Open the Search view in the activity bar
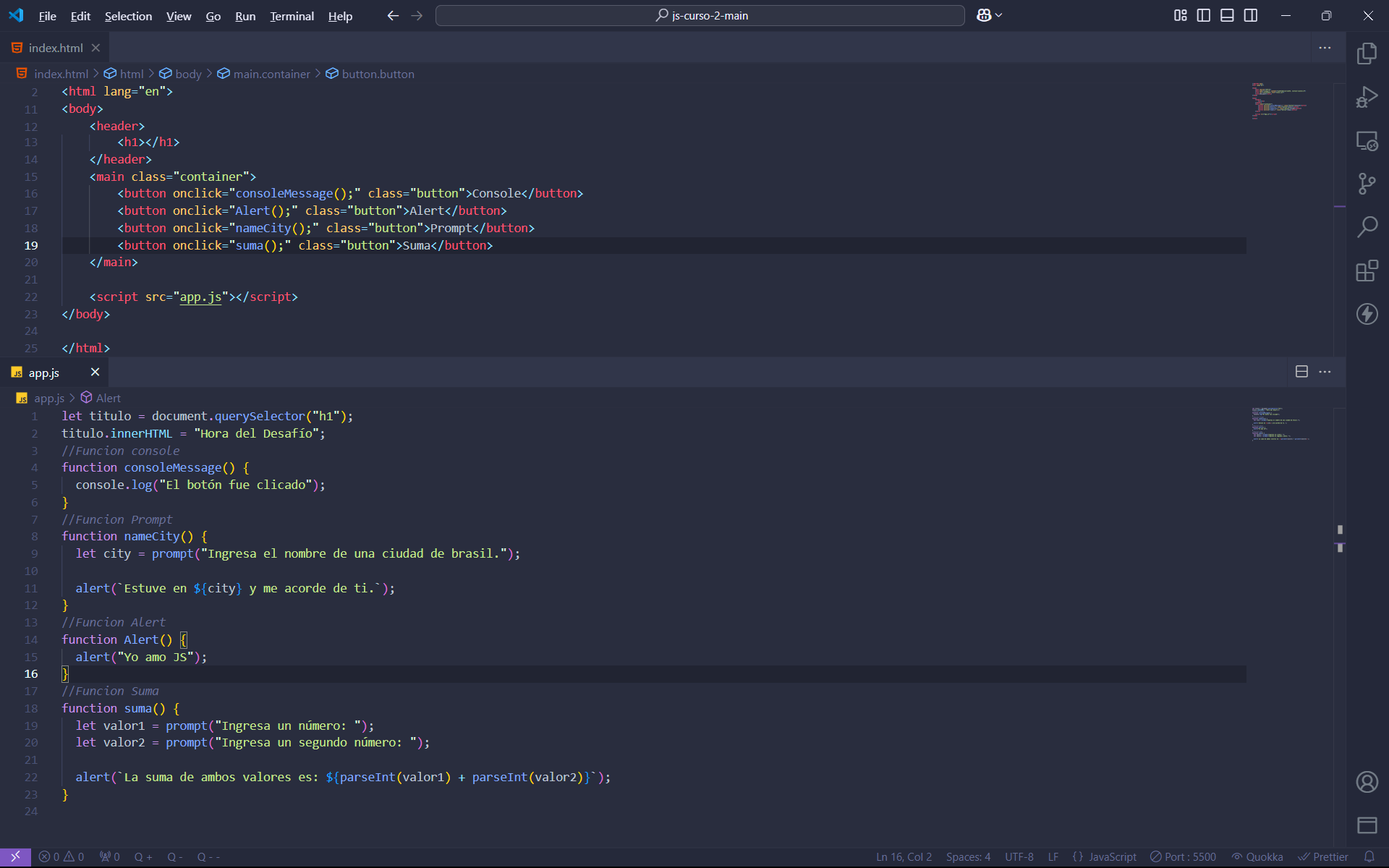Screen dimensions: 1389x868 [x=1367, y=227]
